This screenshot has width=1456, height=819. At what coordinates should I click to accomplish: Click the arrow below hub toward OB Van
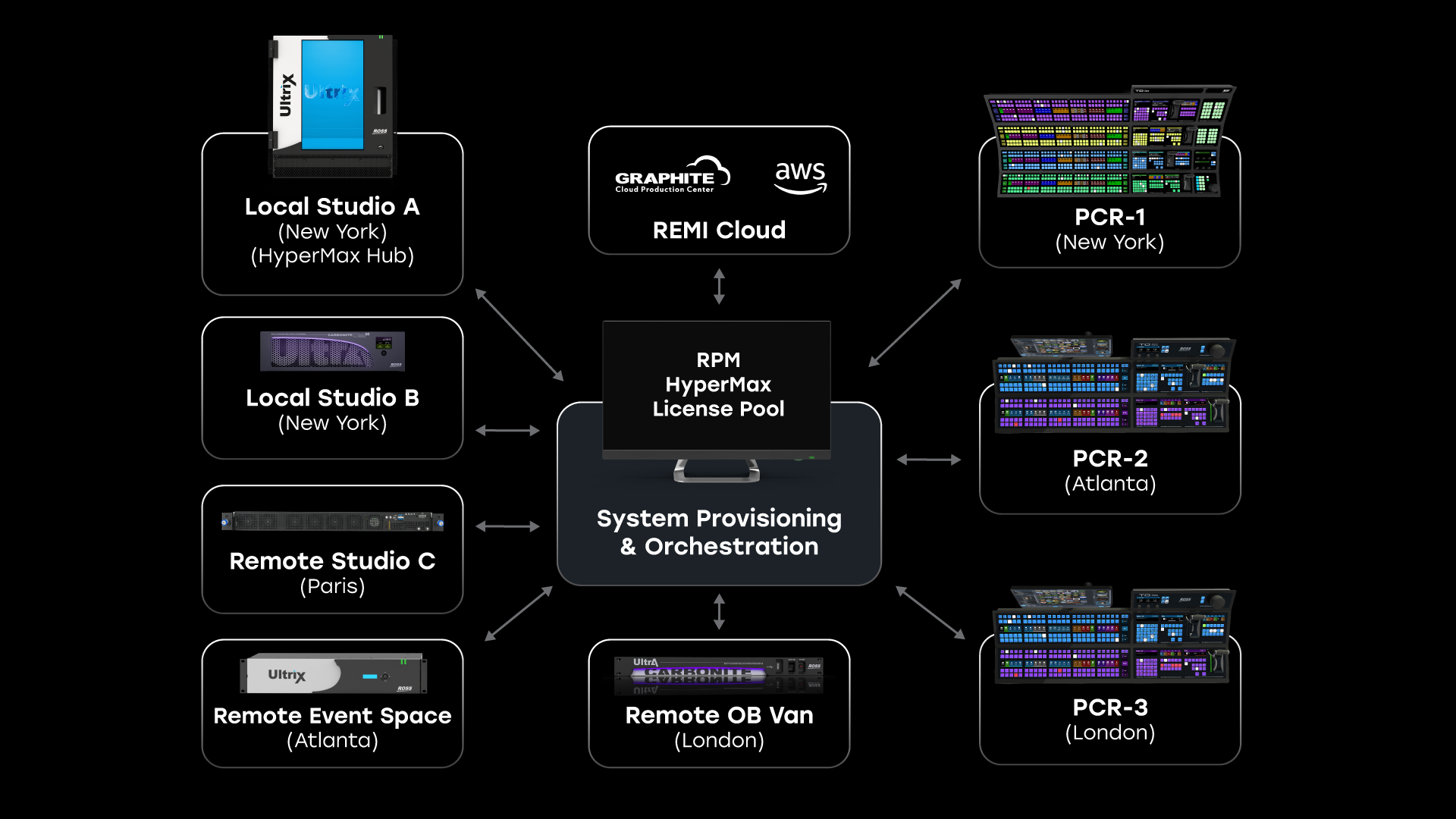pyautogui.click(x=719, y=612)
